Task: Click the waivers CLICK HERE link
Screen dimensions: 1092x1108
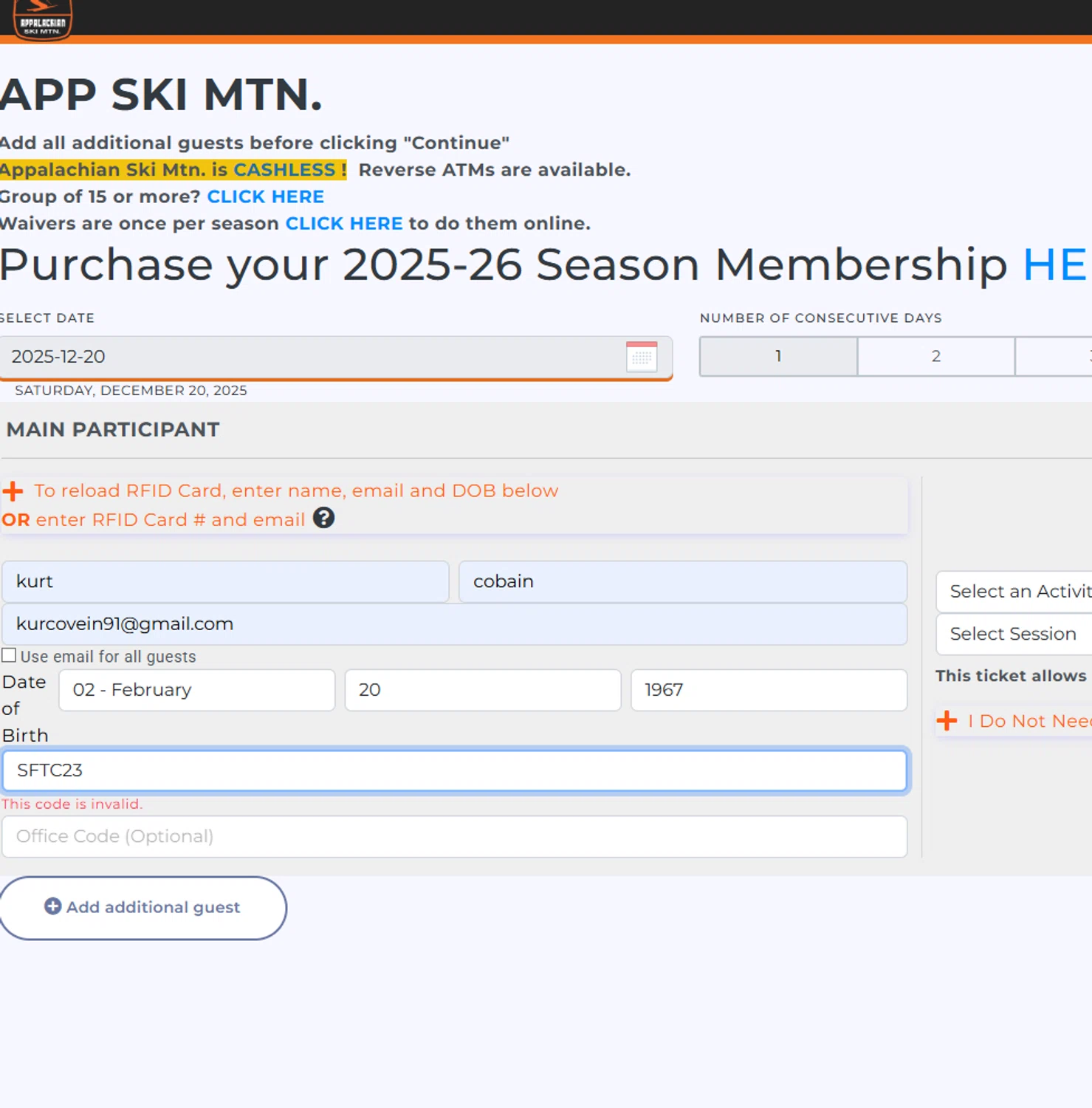Action: [344, 223]
